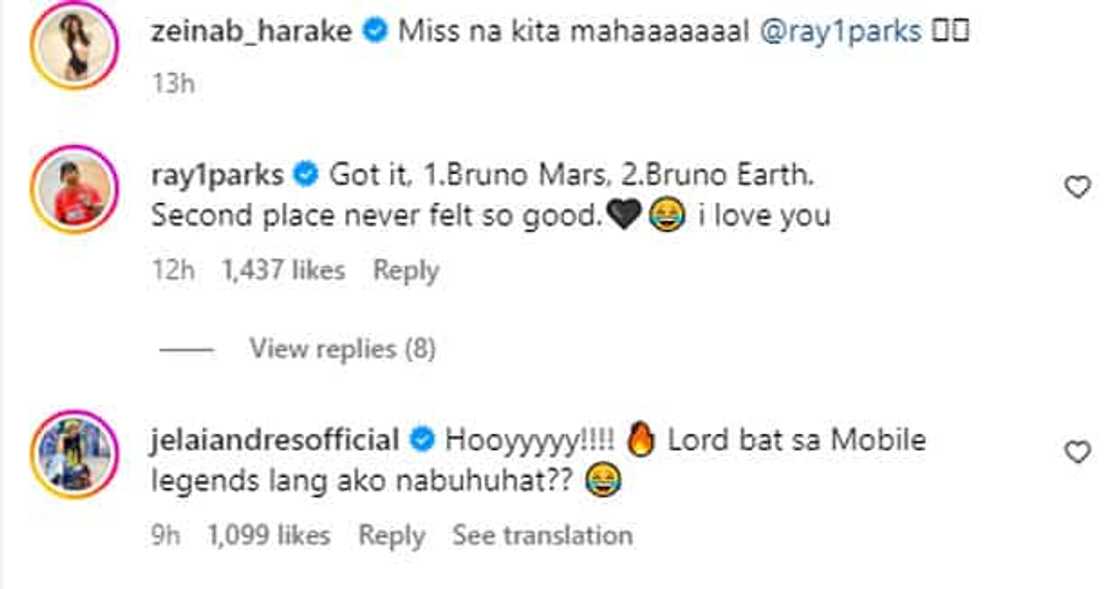
Task: Reply to ray1parks' comment
Action: 405,270
